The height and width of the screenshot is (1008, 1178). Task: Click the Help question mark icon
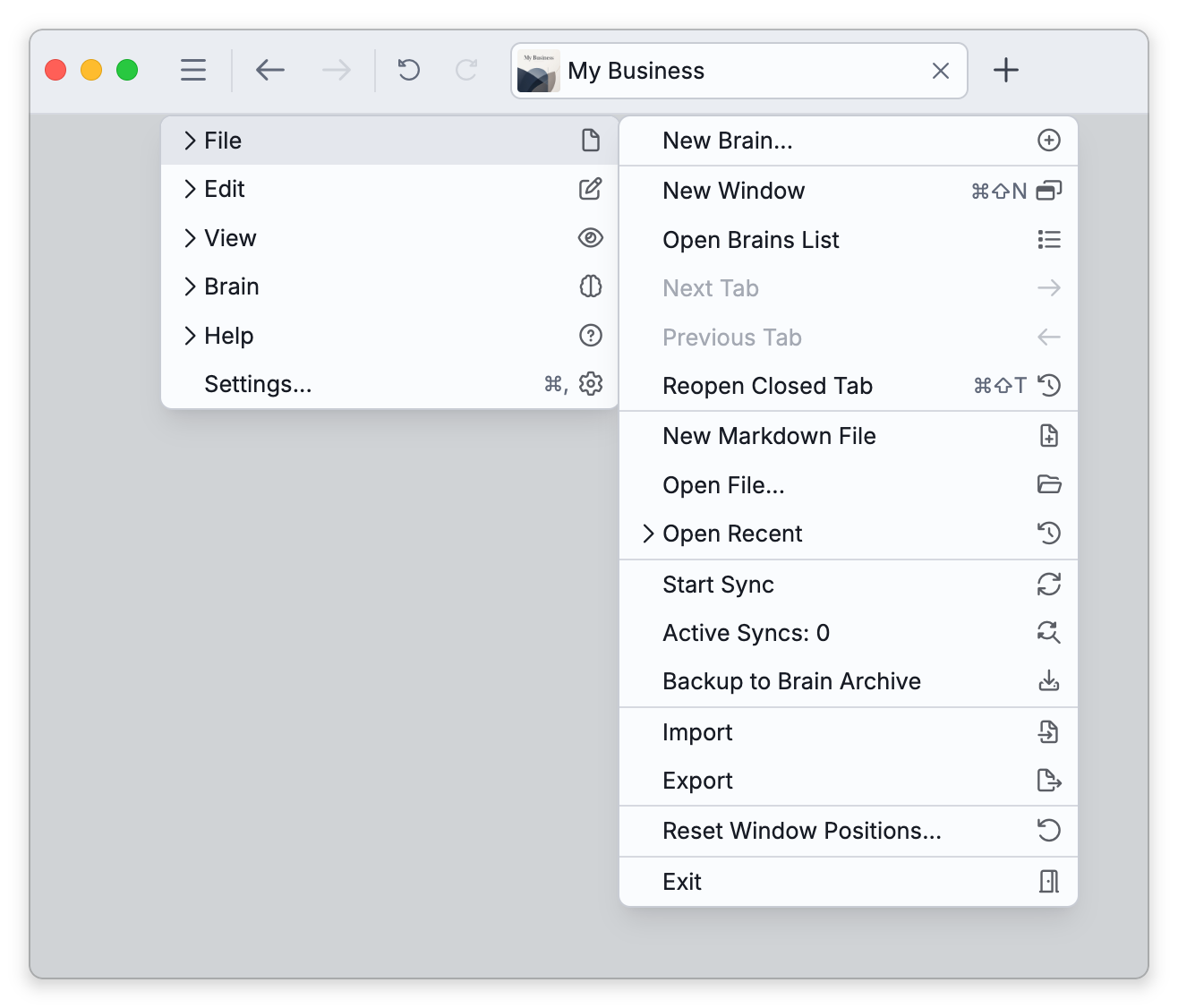[x=591, y=335]
